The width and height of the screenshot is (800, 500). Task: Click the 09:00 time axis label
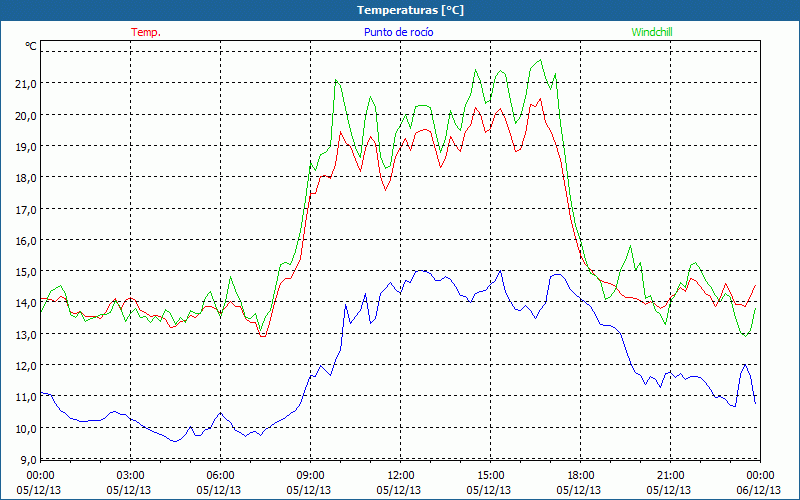pyautogui.click(x=310, y=476)
